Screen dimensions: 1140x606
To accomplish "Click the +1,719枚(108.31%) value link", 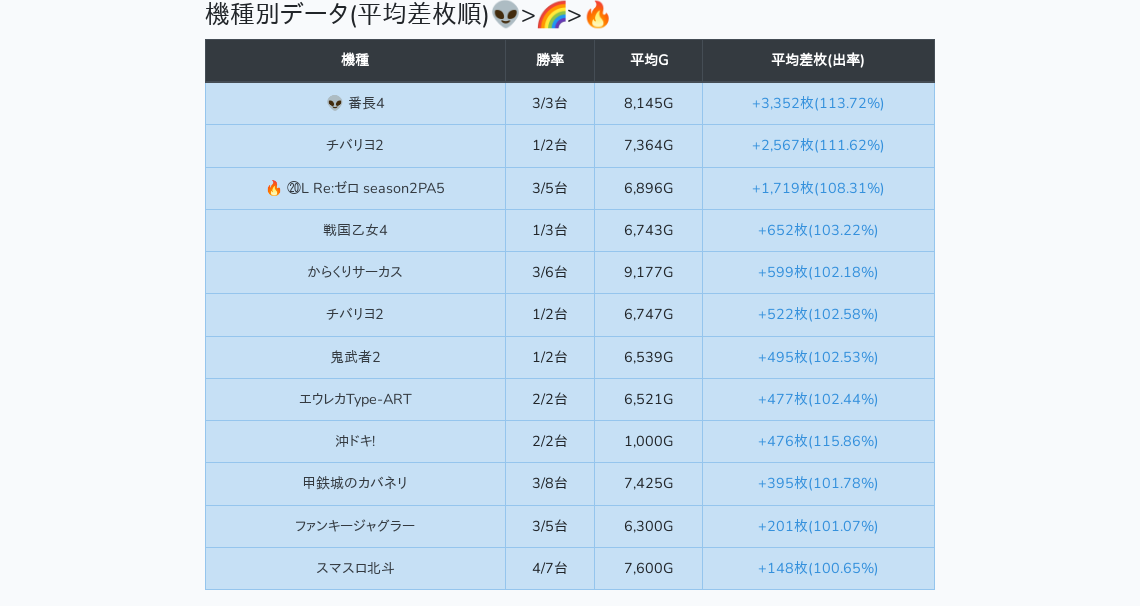I will (817, 188).
